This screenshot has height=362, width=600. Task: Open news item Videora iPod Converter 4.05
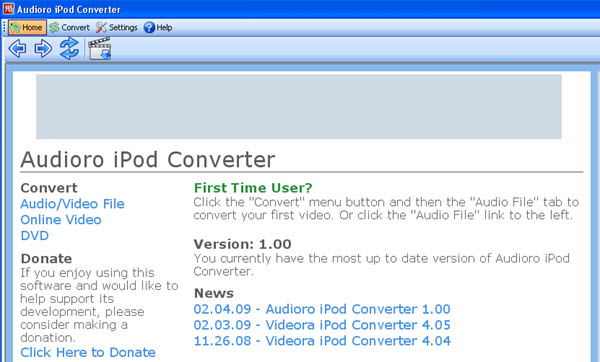pyautogui.click(x=322, y=325)
